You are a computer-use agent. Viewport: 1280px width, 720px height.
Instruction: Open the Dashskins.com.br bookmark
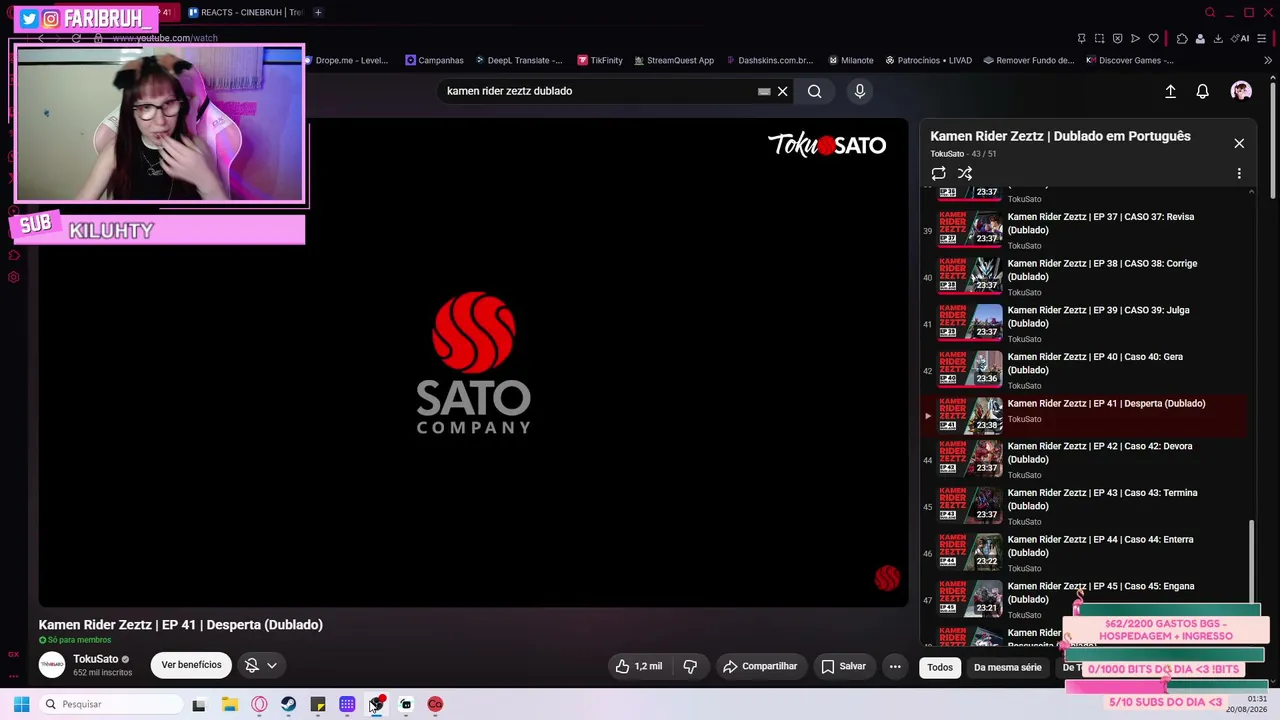tap(769, 60)
